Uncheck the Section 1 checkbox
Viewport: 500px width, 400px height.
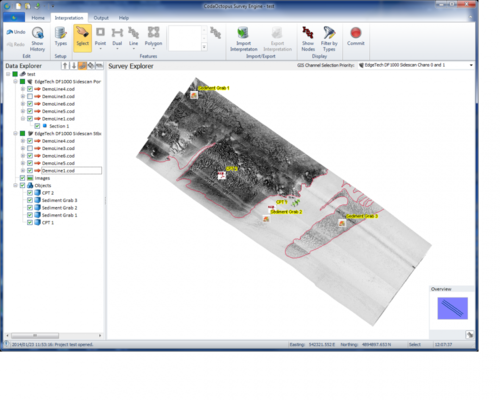point(37,126)
